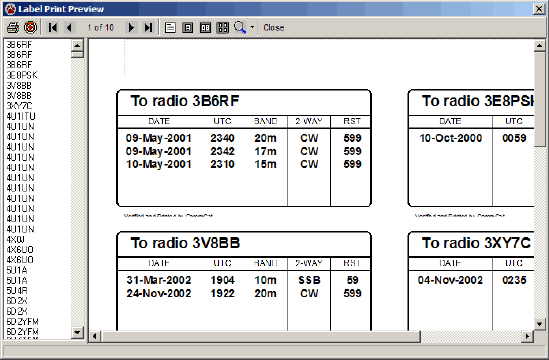Click the 'To radio 3B6RF' label heading
The width and height of the screenshot is (549, 360).
[x=185, y=101]
